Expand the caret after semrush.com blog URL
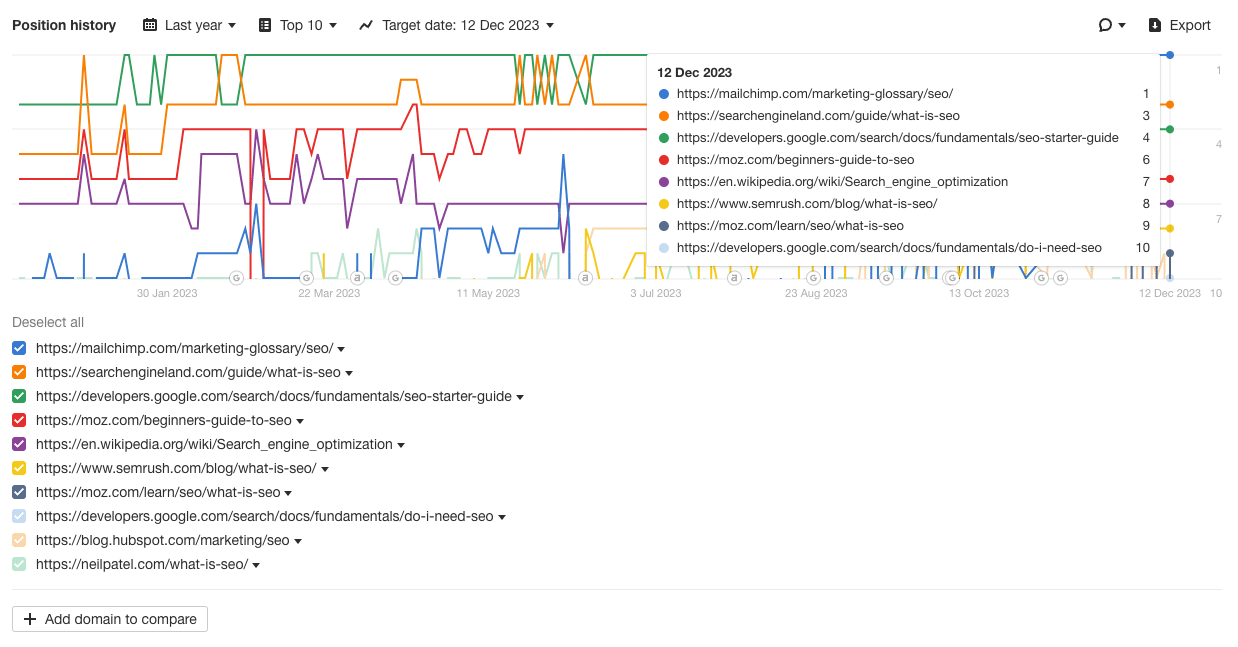Viewport: 1238px width, 647px height. click(325, 469)
